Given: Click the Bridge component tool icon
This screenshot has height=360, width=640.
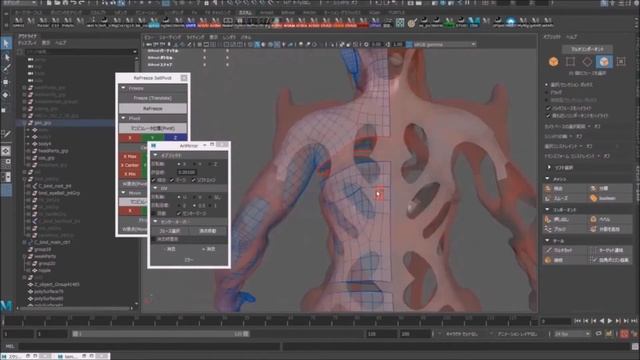Looking at the screenshot, I should [x=548, y=229].
